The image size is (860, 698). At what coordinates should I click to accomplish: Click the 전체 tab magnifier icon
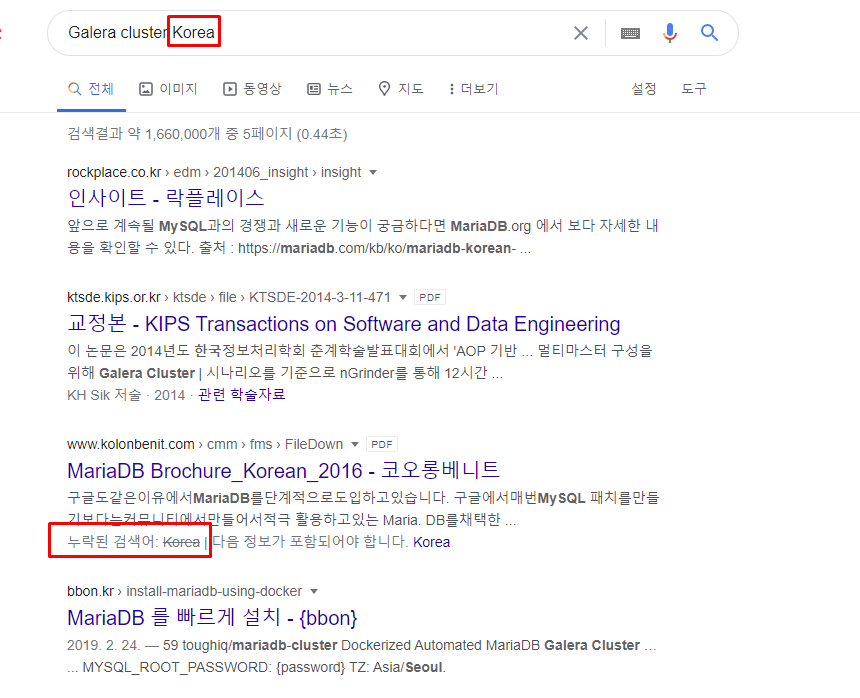tap(75, 89)
